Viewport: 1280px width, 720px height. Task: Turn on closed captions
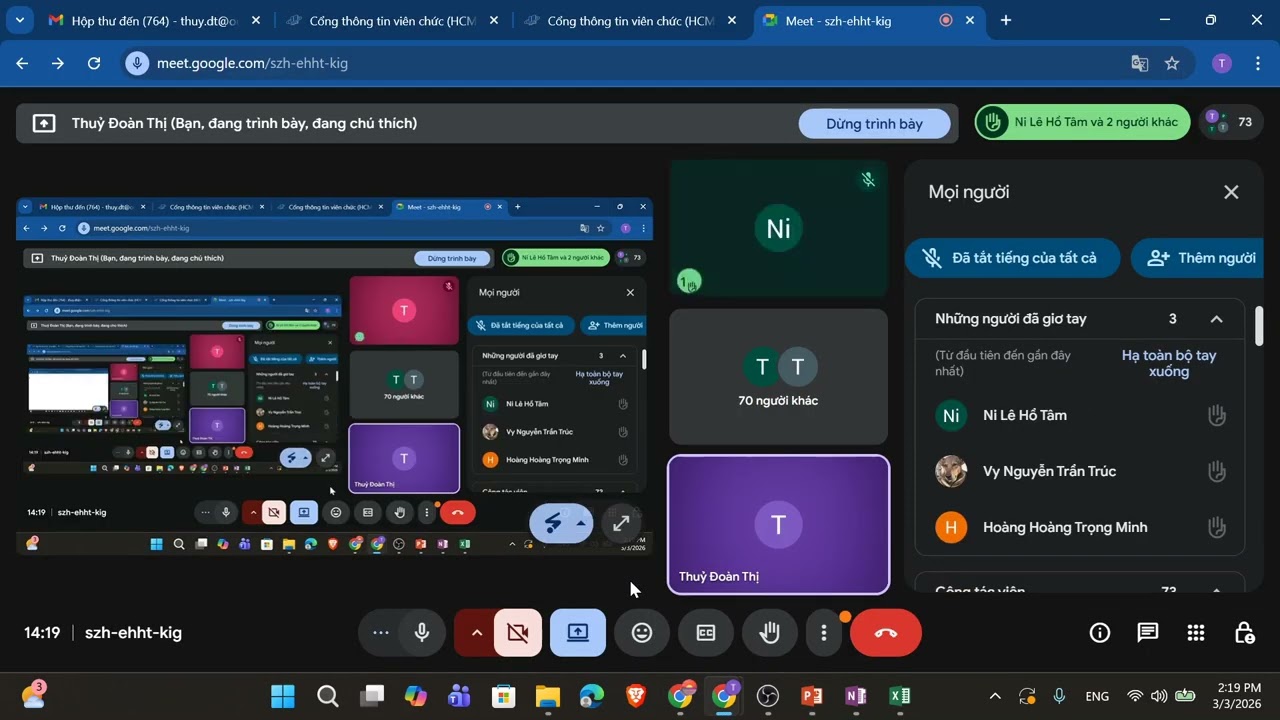(706, 633)
